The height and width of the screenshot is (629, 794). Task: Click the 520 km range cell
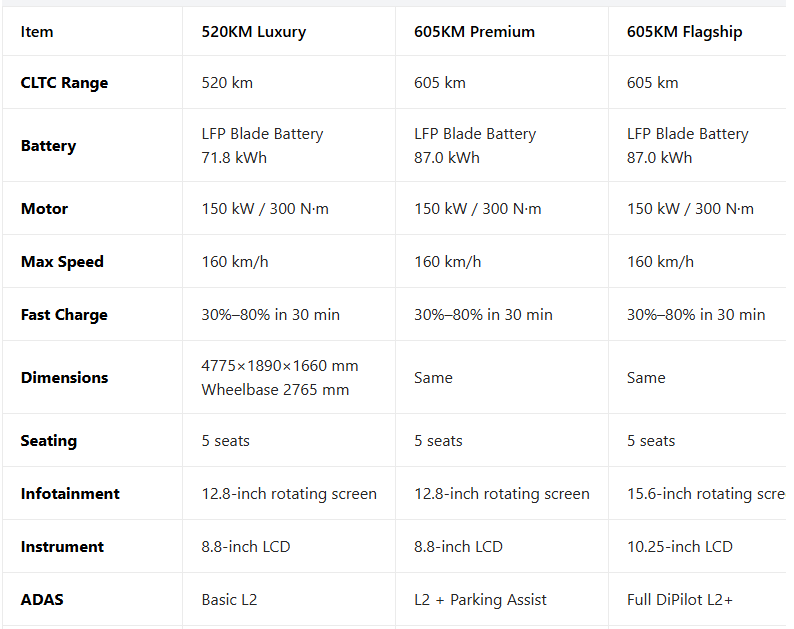pyautogui.click(x=227, y=83)
